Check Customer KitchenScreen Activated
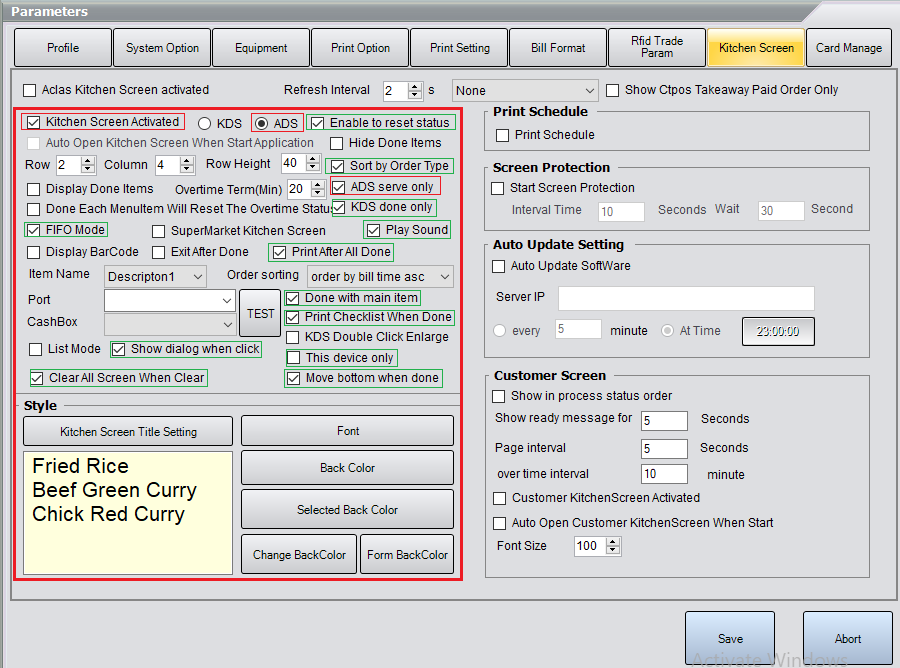900x668 pixels. pyautogui.click(x=499, y=498)
